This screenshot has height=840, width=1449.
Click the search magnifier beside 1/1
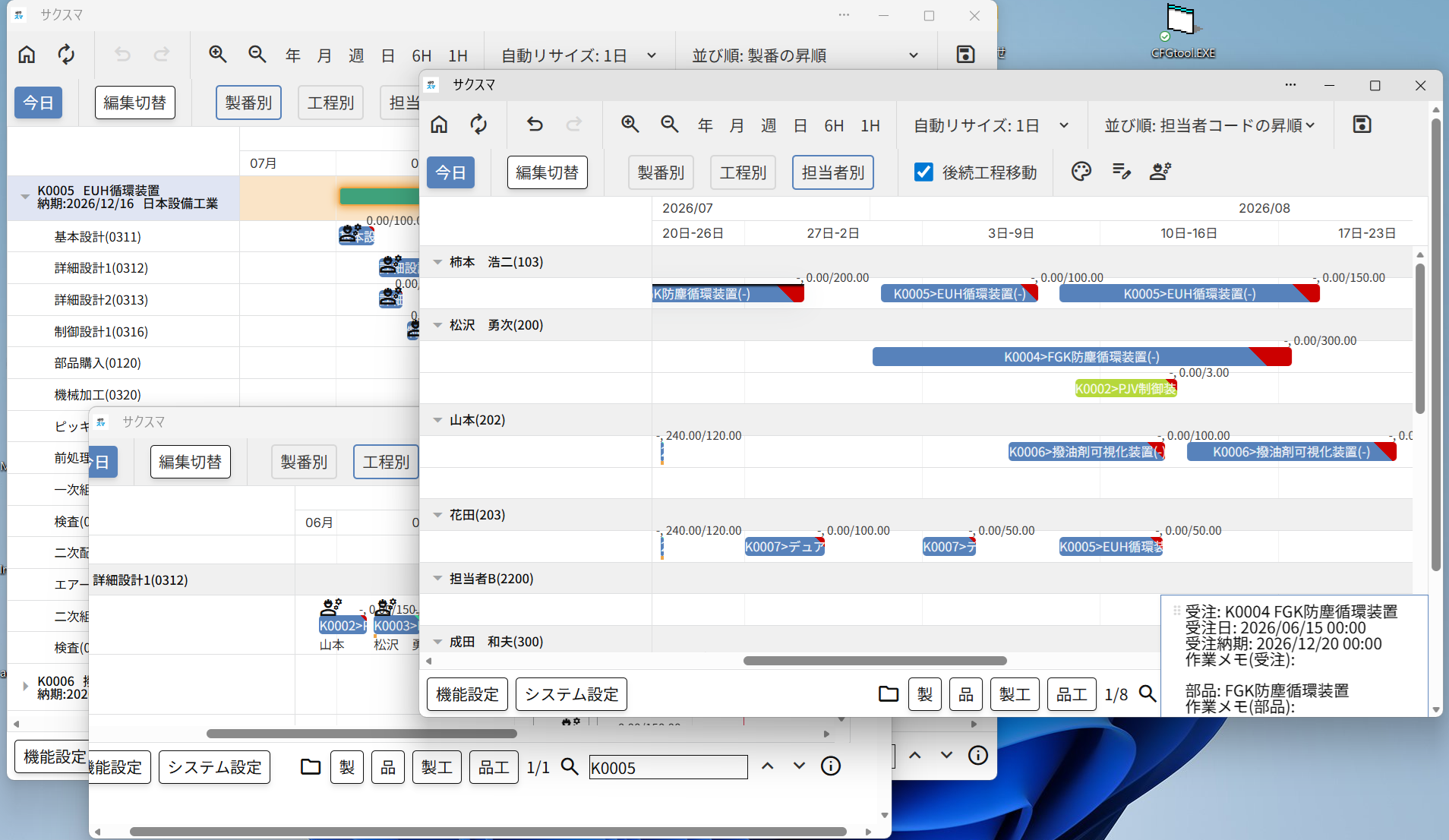(570, 767)
